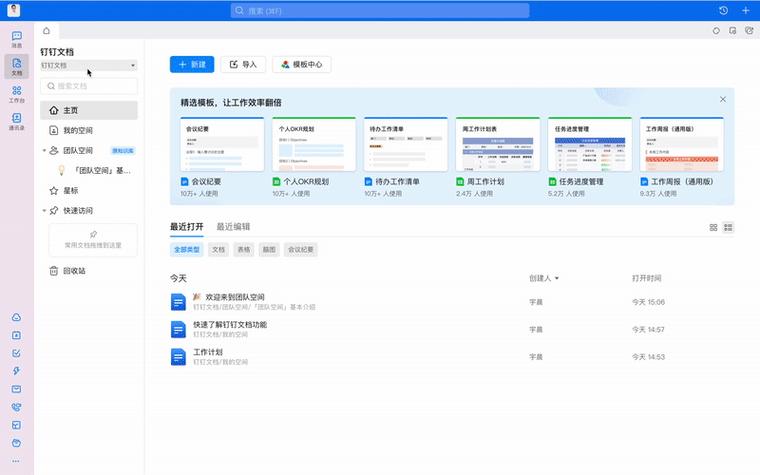Select the 文档 filter chip
The height and width of the screenshot is (475, 760).
[x=218, y=250]
